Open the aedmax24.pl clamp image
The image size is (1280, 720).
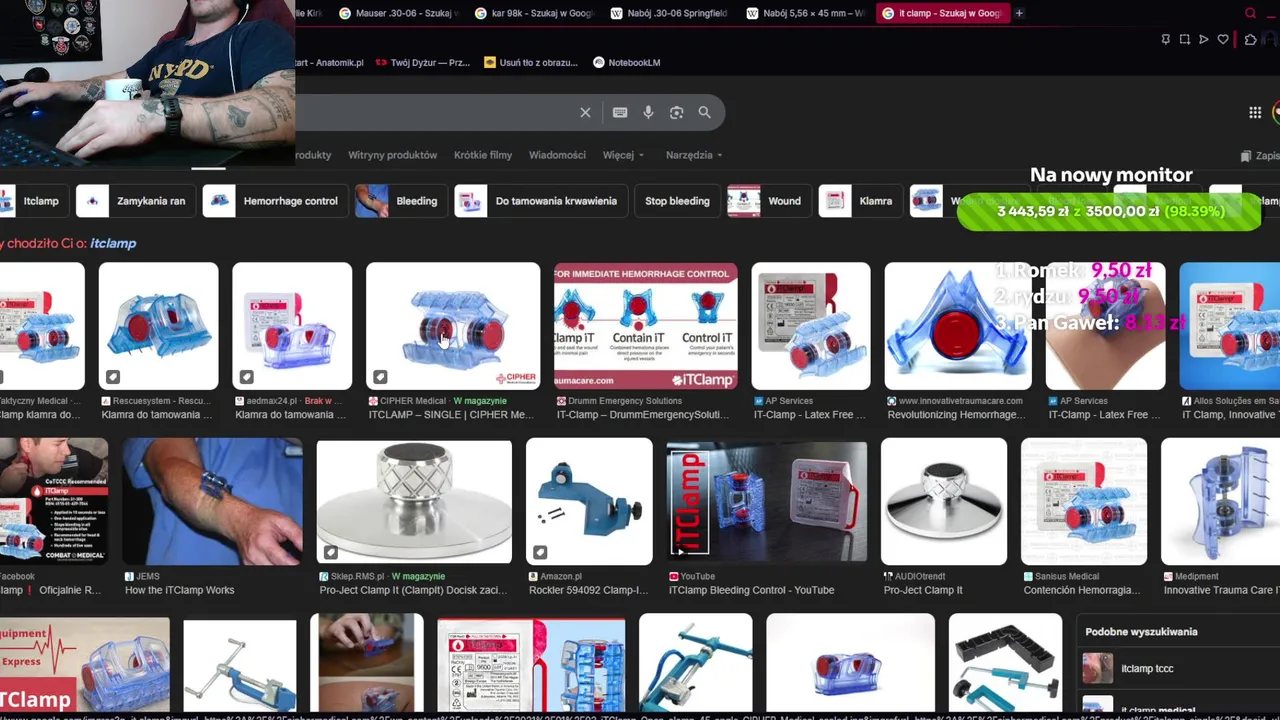[x=292, y=326]
